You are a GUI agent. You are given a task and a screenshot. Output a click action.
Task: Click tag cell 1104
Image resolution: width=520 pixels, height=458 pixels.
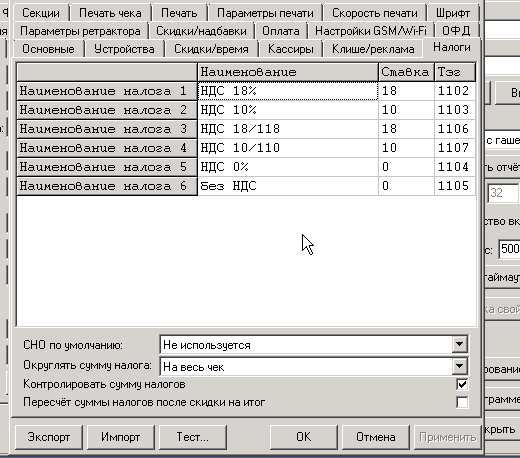(455, 167)
